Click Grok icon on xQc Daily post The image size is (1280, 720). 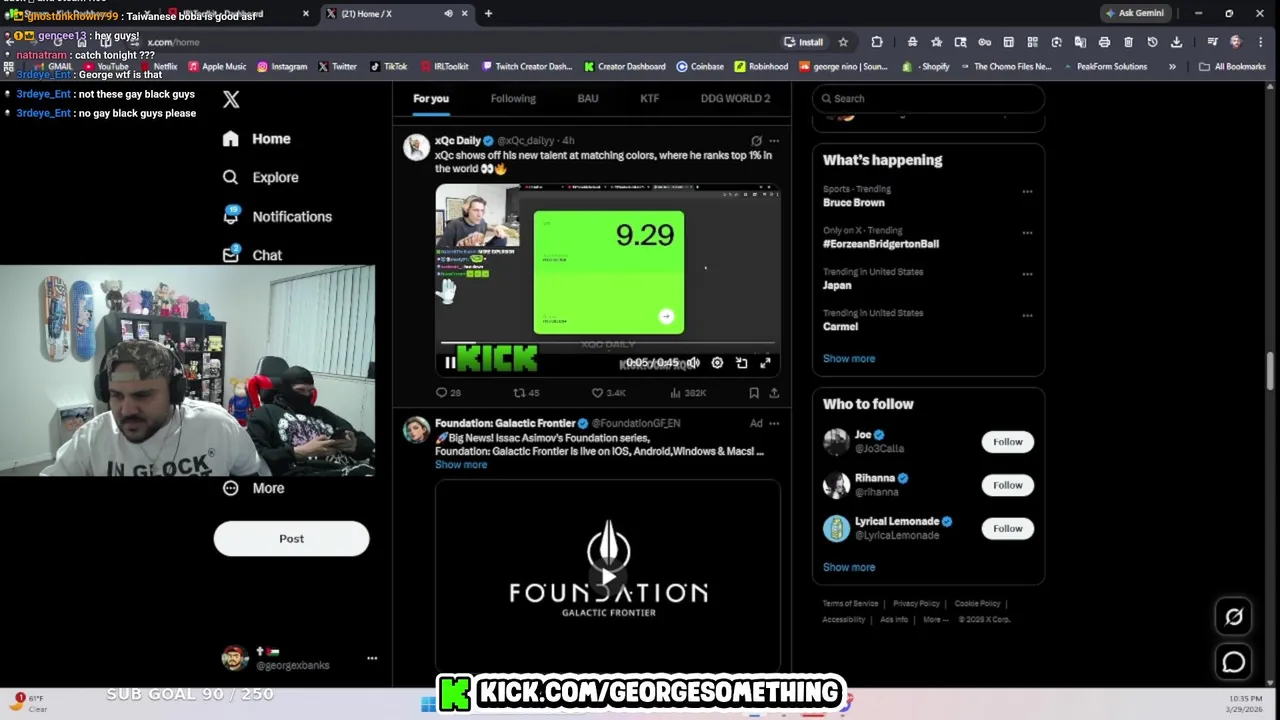756,141
